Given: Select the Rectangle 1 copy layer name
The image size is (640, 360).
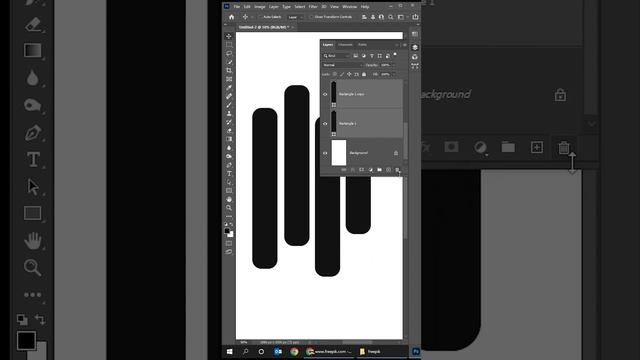Looking at the screenshot, I should [x=351, y=94].
